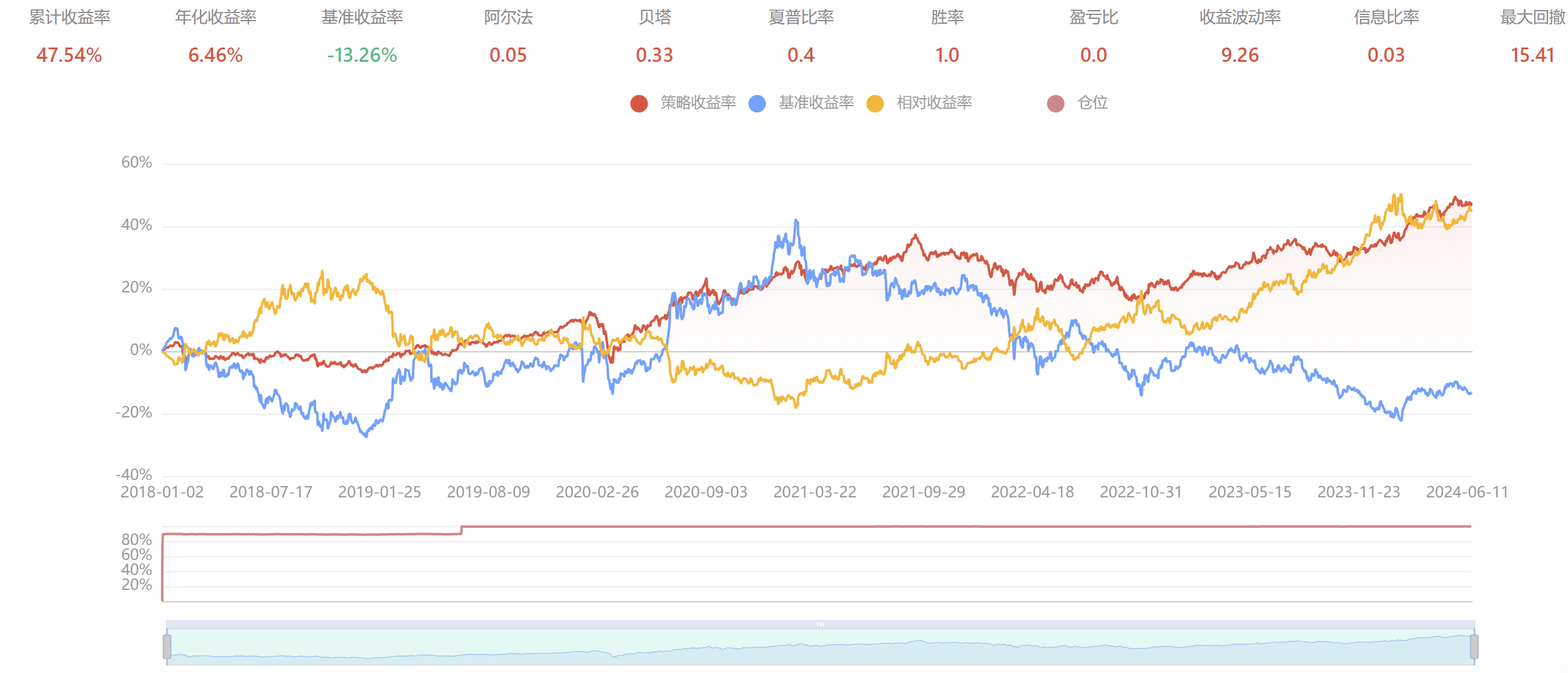Click the 信息比率 value 0.03

[x=1386, y=55]
